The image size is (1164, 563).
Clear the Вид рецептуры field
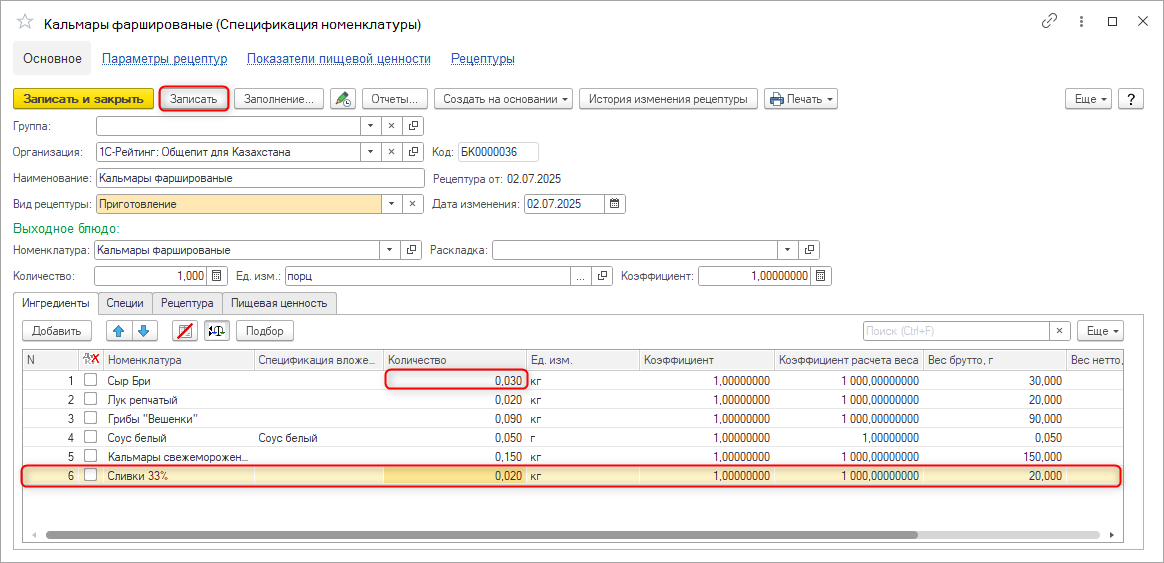(x=413, y=204)
